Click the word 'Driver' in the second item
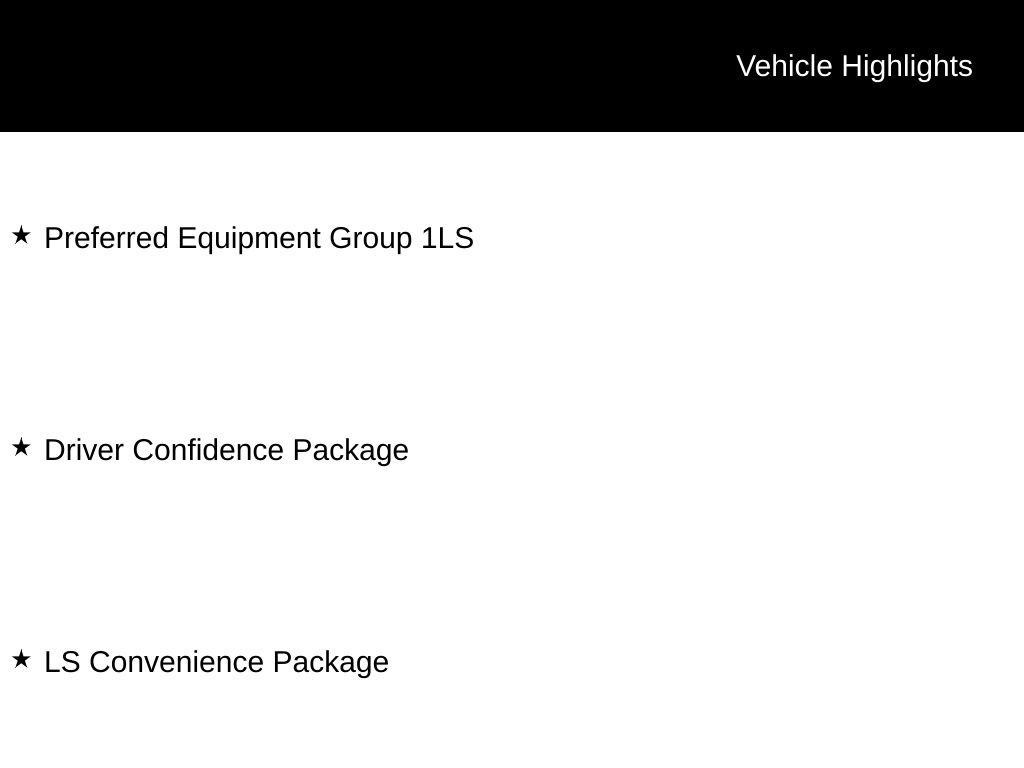 coord(85,451)
